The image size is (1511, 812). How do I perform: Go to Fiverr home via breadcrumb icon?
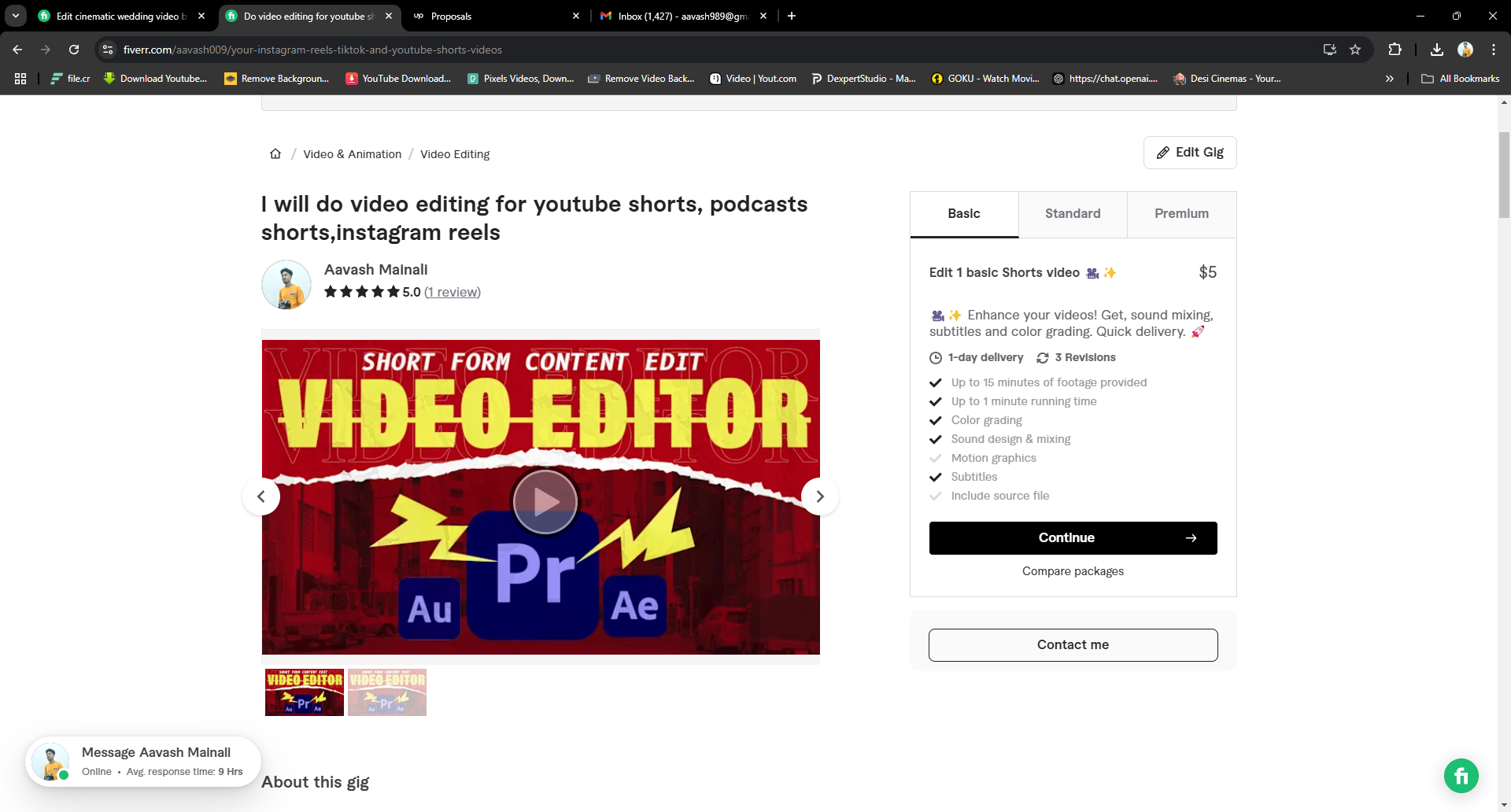[x=275, y=154]
